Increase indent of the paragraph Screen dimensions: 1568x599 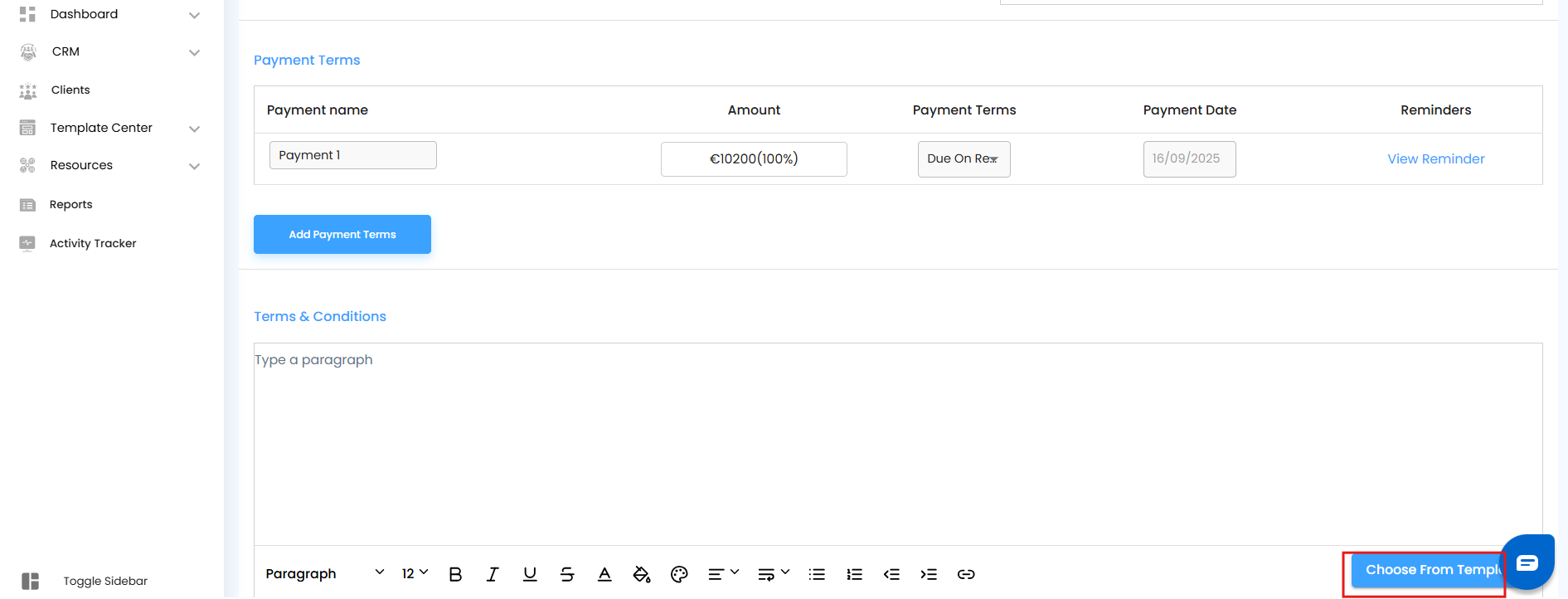pyautogui.click(x=929, y=574)
